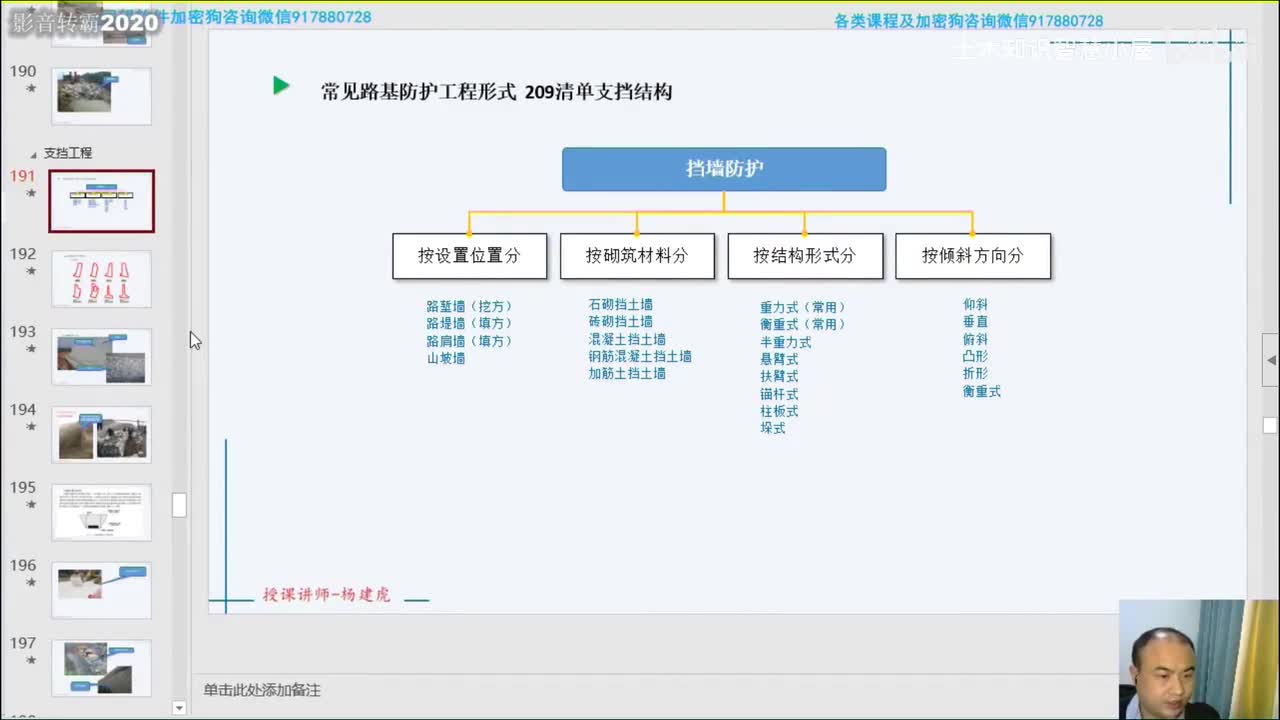This screenshot has width=1280, height=720.
Task: Click the text 扶臂式
Action: (779, 376)
